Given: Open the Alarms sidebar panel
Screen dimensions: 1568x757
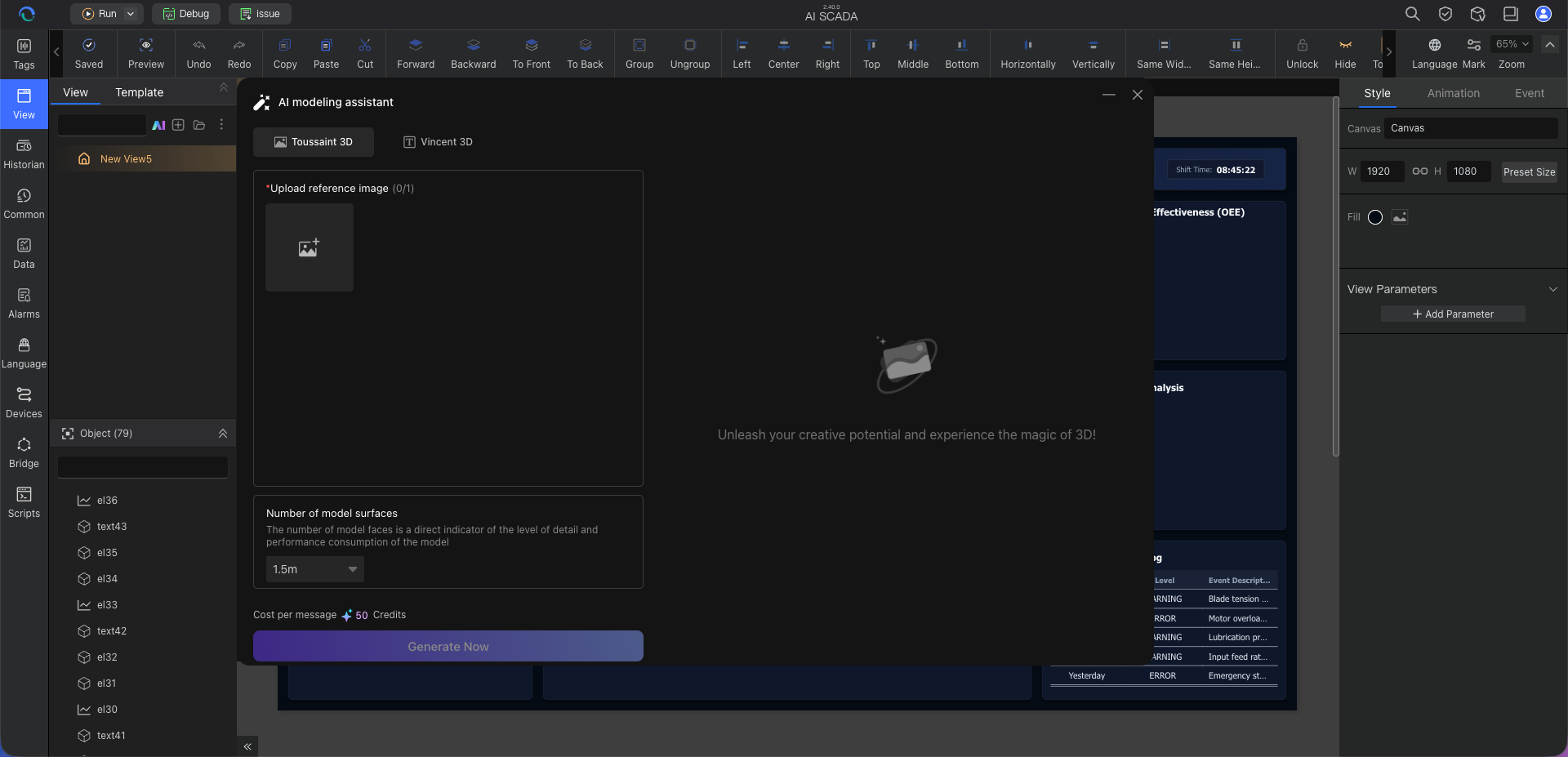Looking at the screenshot, I should [24, 303].
